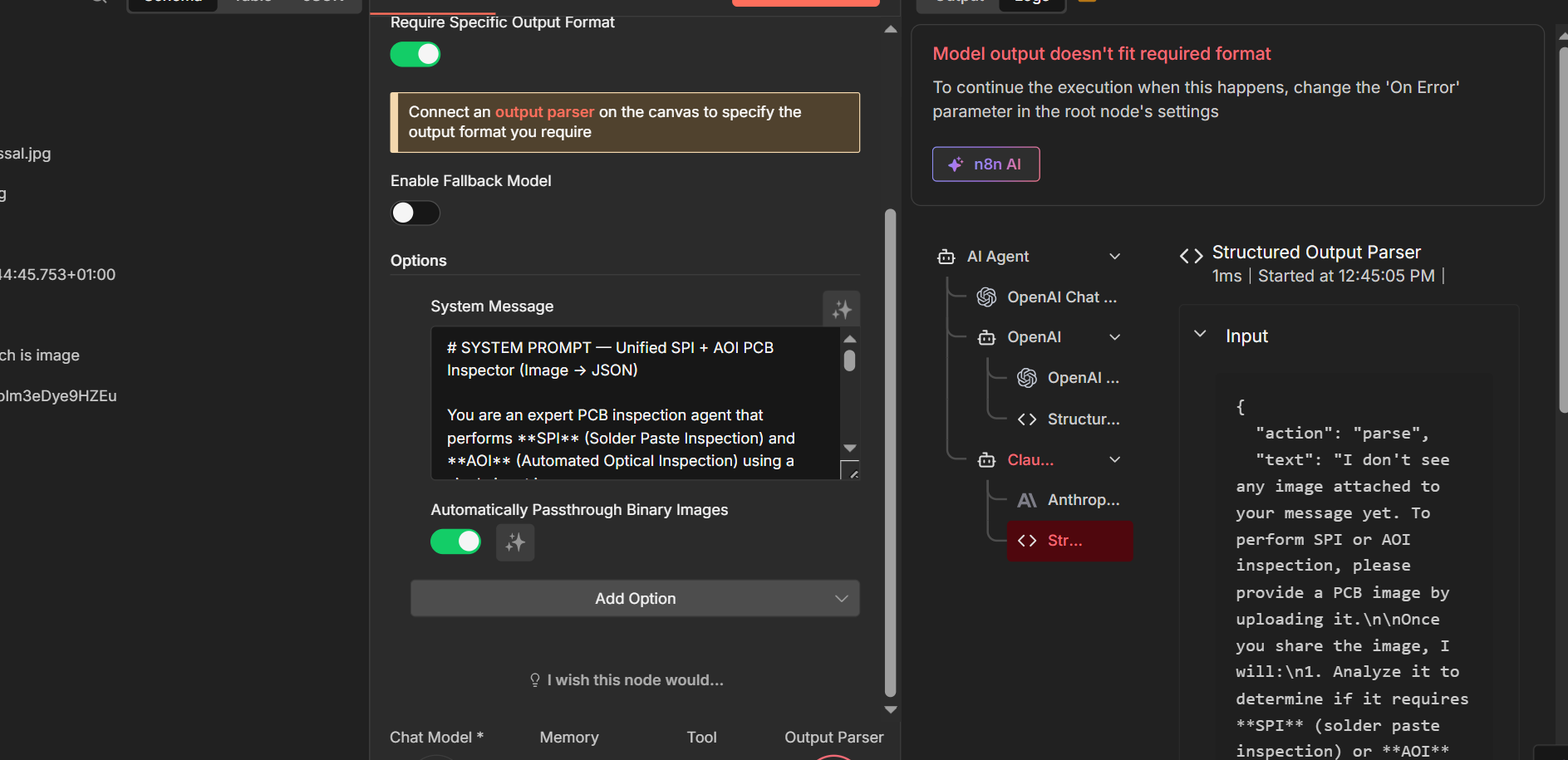Viewport: 1568px width, 760px height.
Task: Click the 'Tool' connector label
Action: pos(702,738)
